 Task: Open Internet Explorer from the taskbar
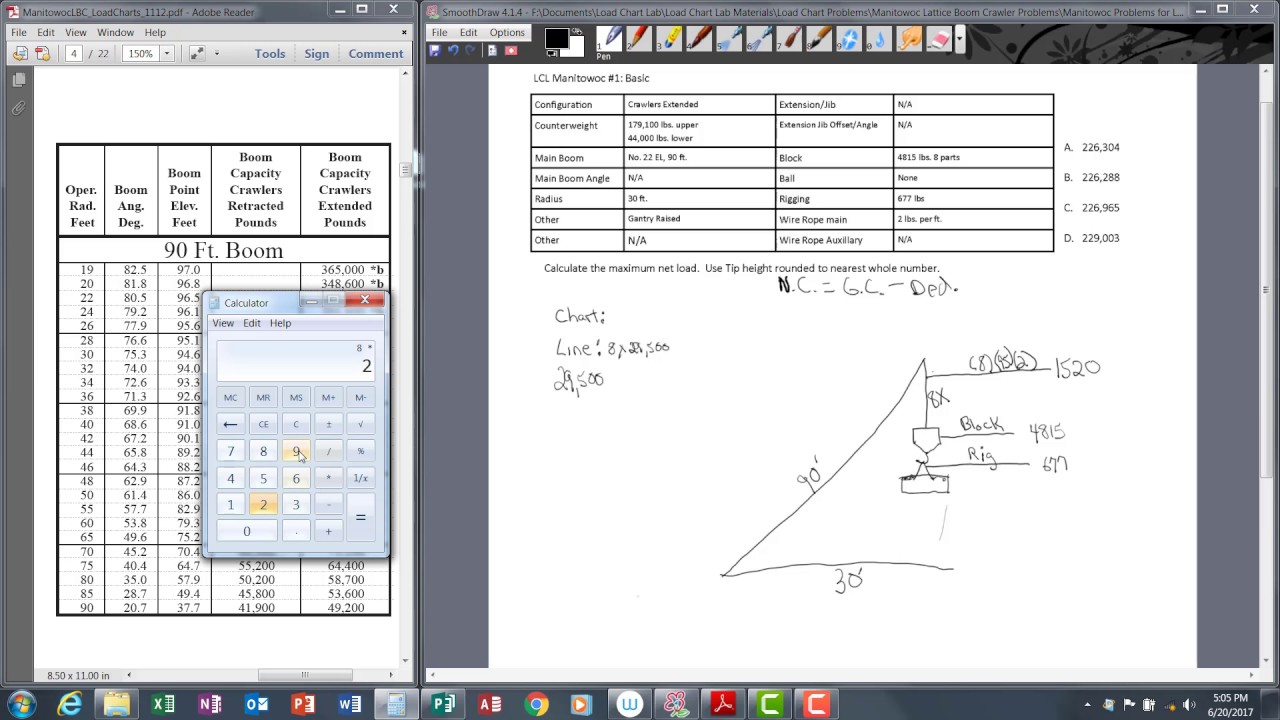pyautogui.click(x=69, y=704)
